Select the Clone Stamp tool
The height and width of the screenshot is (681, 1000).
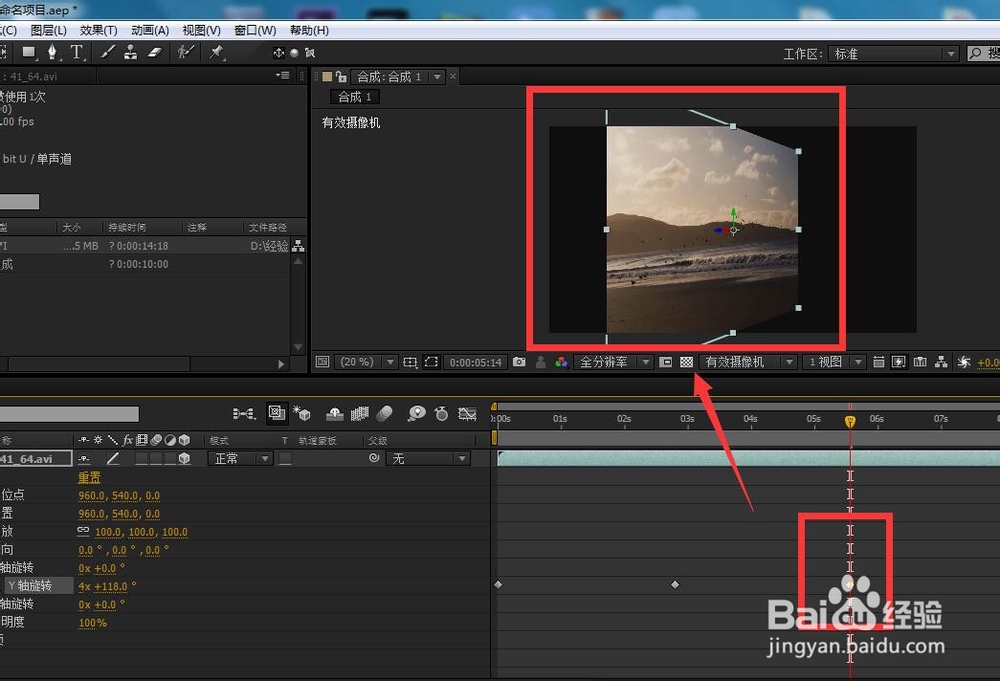point(130,52)
